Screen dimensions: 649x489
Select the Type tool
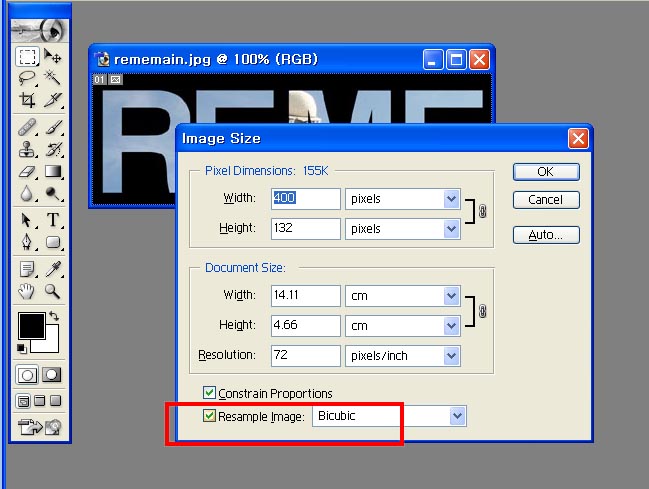[53, 220]
